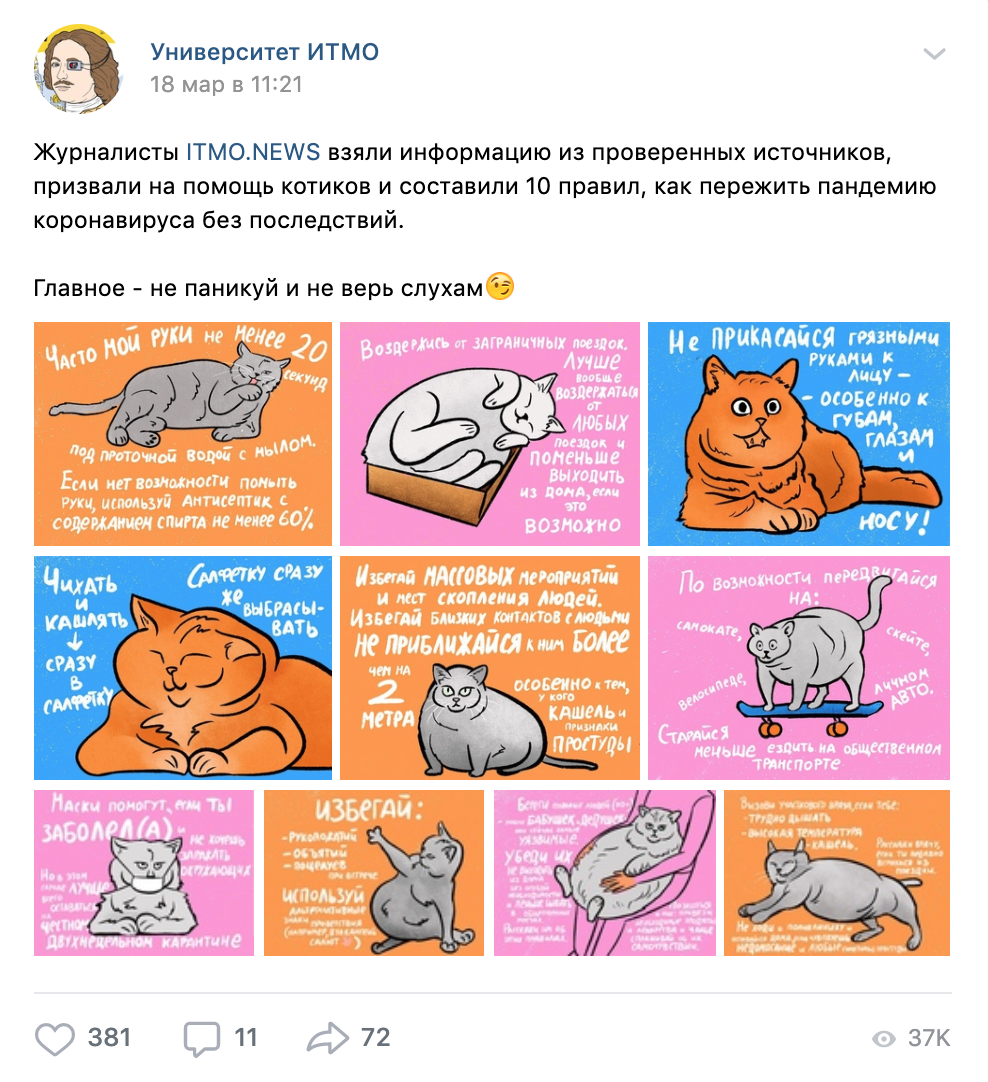Open the masked cat quarantine image
This screenshot has height=1082, width=988.
coord(144,872)
